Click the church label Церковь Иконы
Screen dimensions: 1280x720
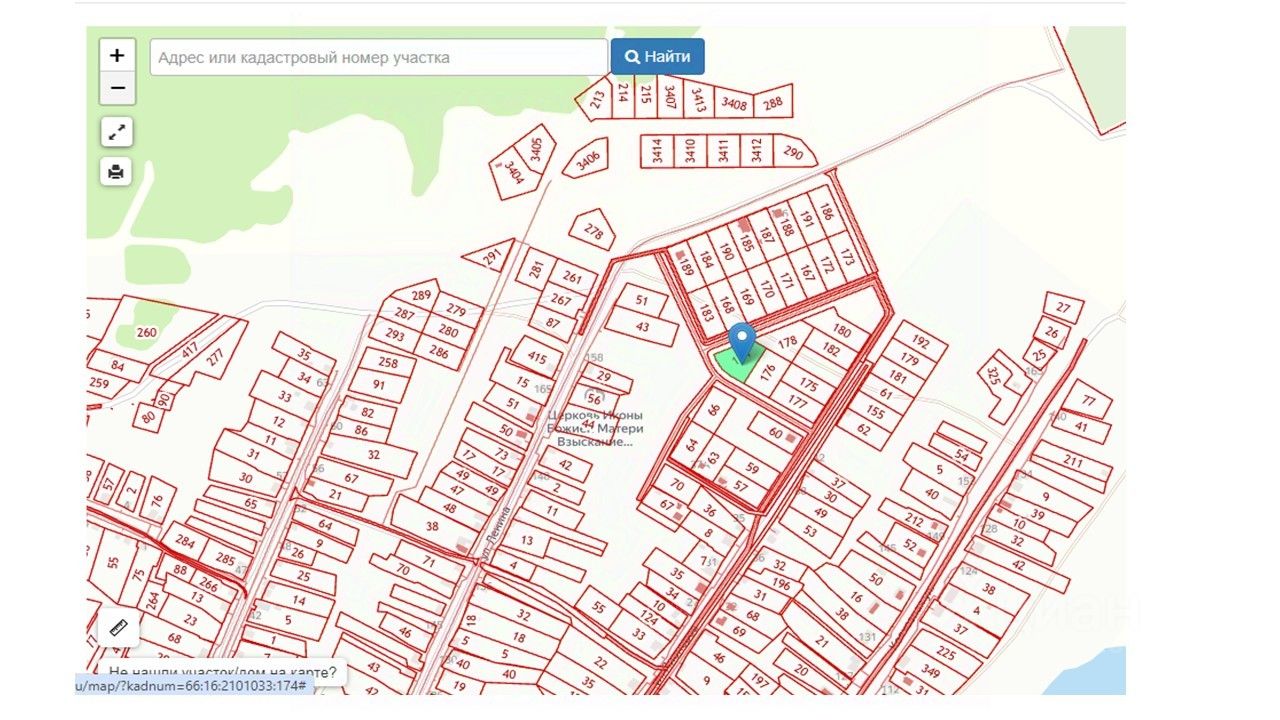(596, 415)
